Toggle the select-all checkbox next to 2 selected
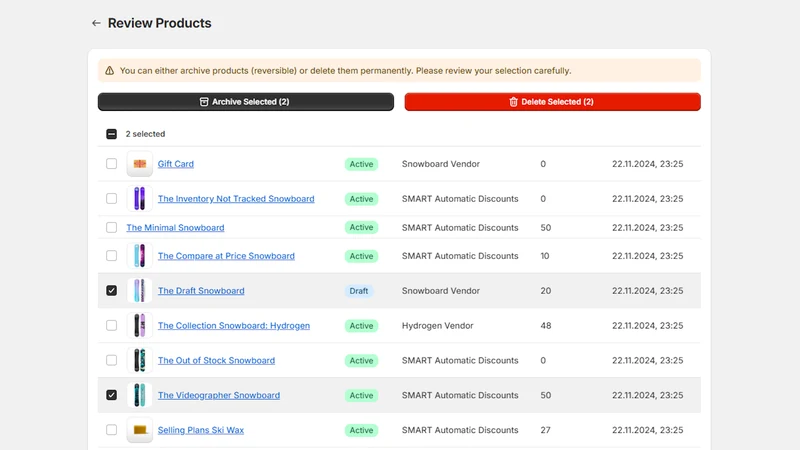This screenshot has height=450, width=800. tap(111, 134)
